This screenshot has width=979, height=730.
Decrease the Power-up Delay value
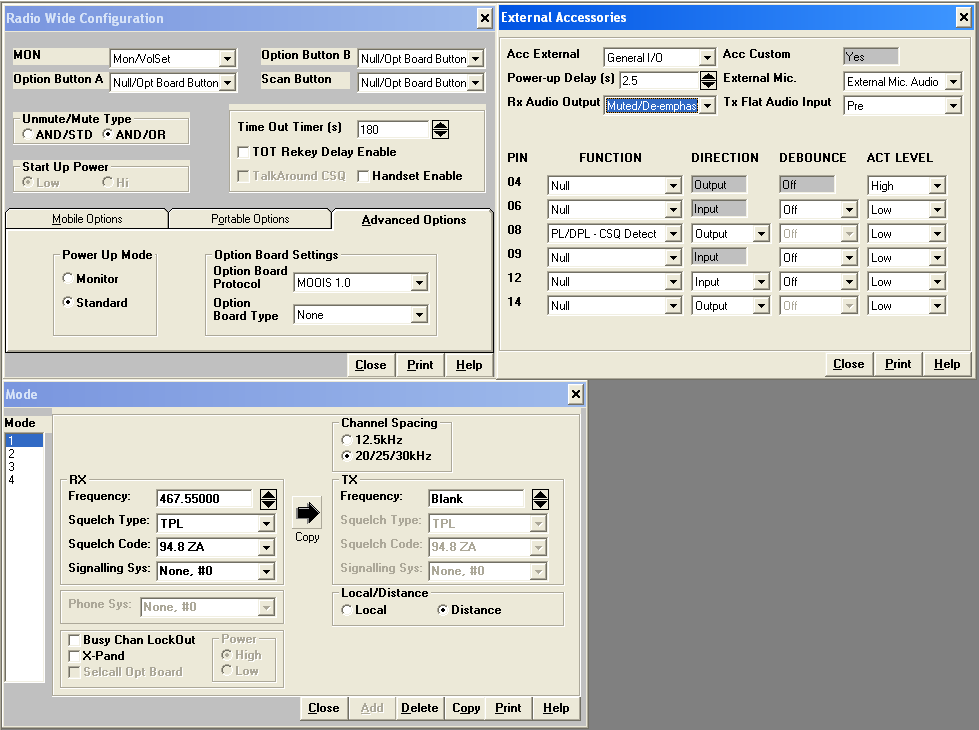pos(708,86)
